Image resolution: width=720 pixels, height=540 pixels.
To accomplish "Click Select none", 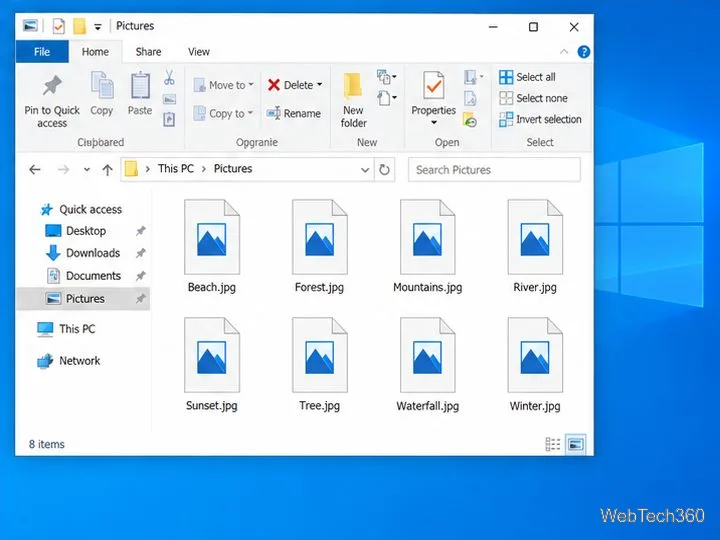I will click(533, 98).
